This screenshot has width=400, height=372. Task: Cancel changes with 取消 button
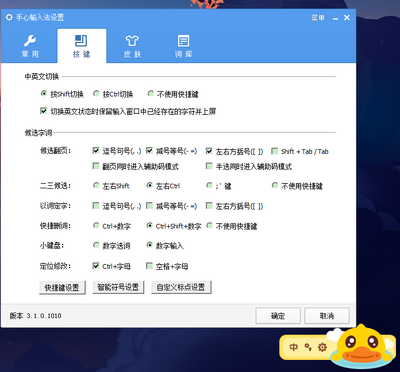(327, 316)
